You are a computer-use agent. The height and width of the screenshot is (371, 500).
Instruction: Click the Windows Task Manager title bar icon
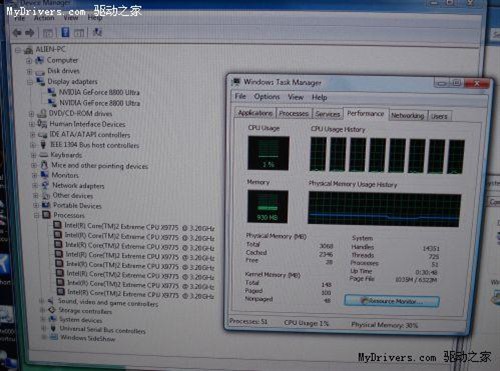click(x=236, y=82)
